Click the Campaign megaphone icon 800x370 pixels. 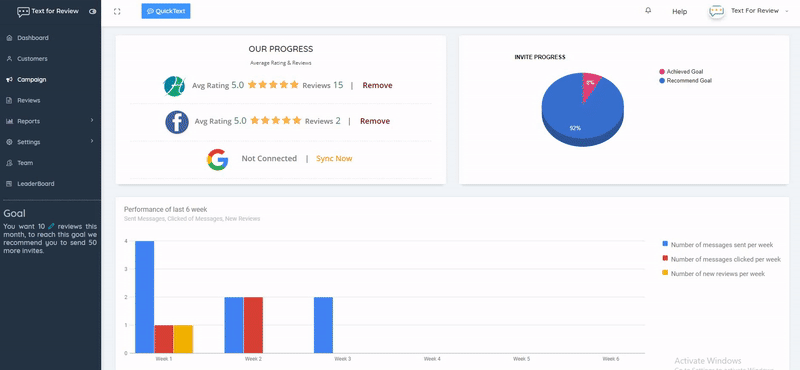pos(9,80)
